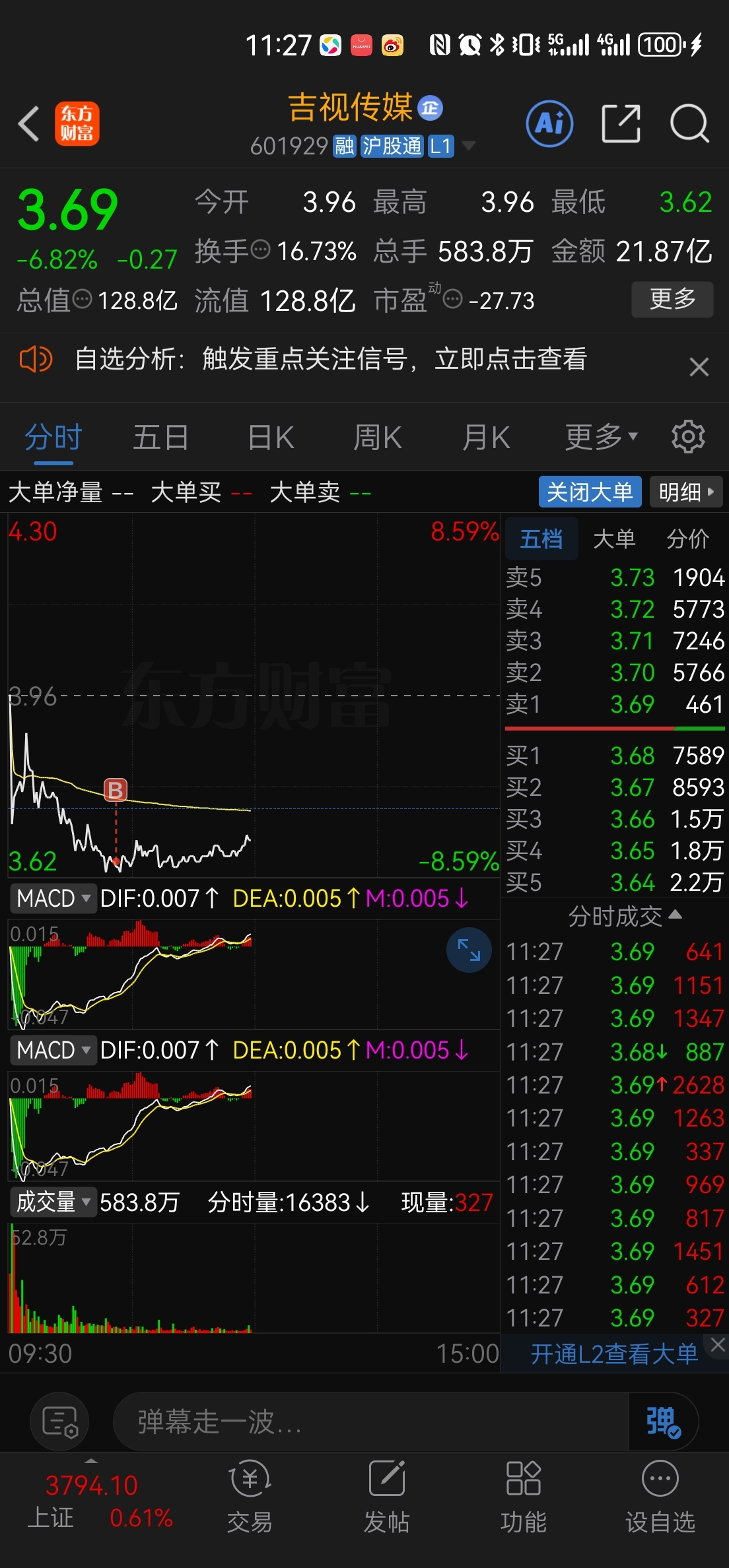Switch to the 分时 tab
The image size is (729, 1568).
pyautogui.click(x=53, y=438)
